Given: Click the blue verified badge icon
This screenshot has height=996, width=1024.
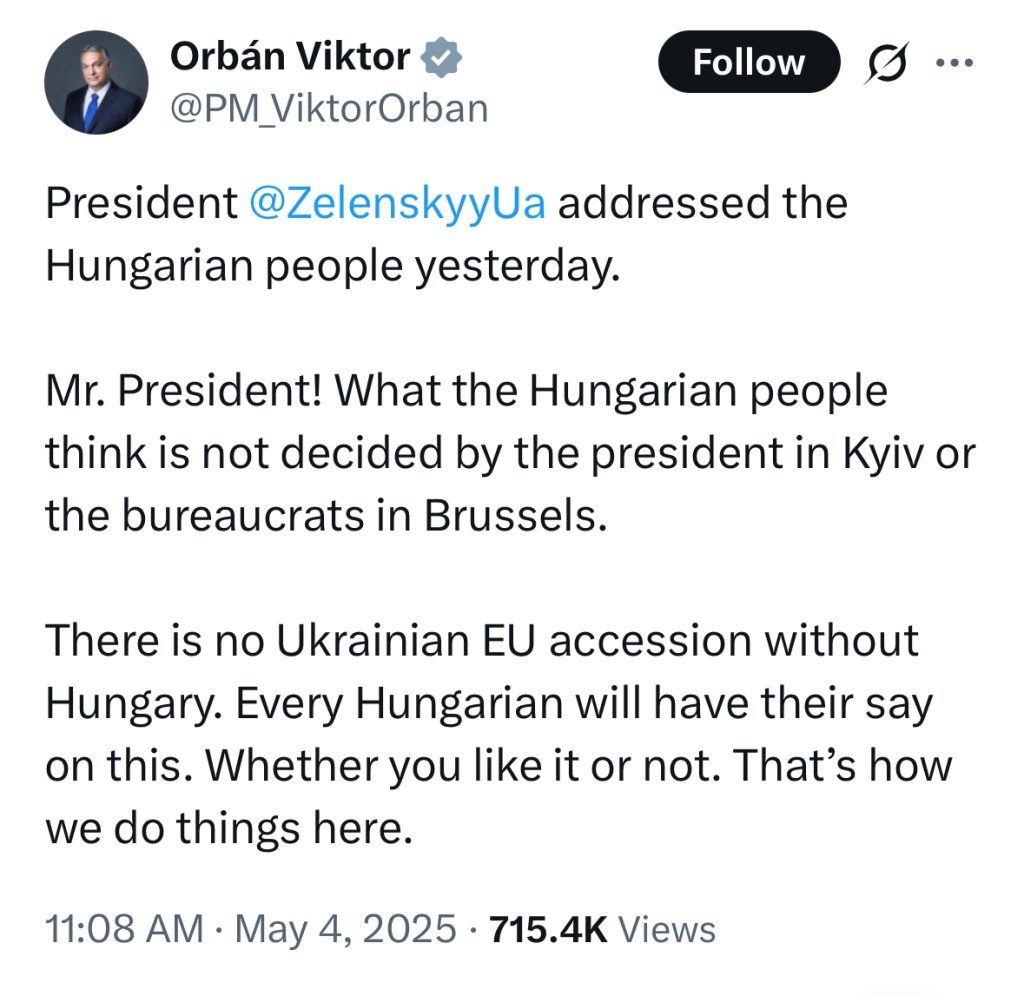Looking at the screenshot, I should pyautogui.click(x=441, y=57).
